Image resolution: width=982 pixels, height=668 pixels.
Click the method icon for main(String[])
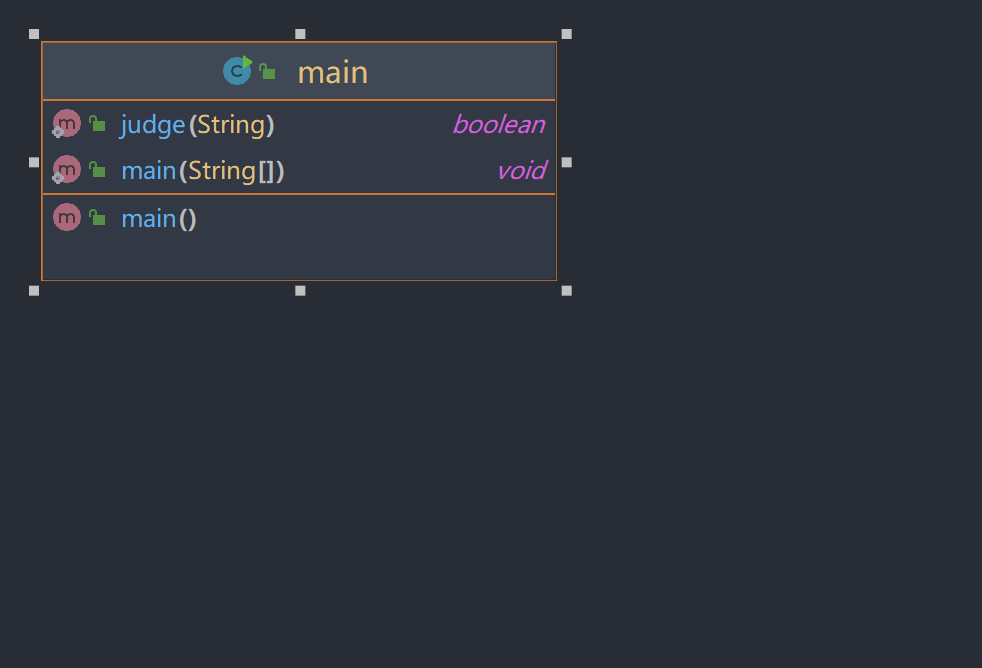tap(66, 170)
